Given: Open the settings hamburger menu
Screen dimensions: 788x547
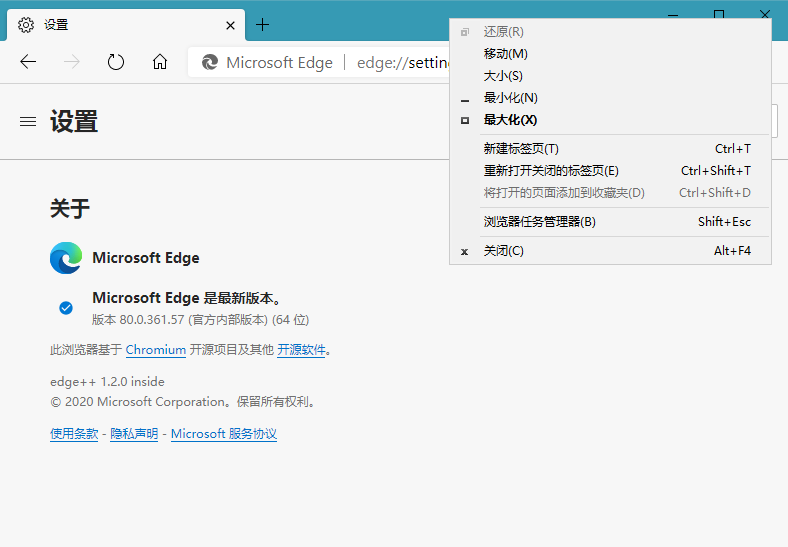Looking at the screenshot, I should click(x=28, y=122).
